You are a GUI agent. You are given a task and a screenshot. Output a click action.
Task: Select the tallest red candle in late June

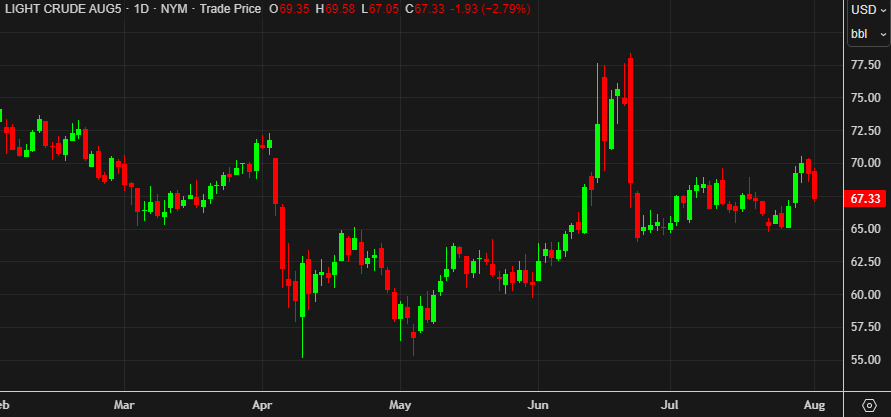pos(630,120)
